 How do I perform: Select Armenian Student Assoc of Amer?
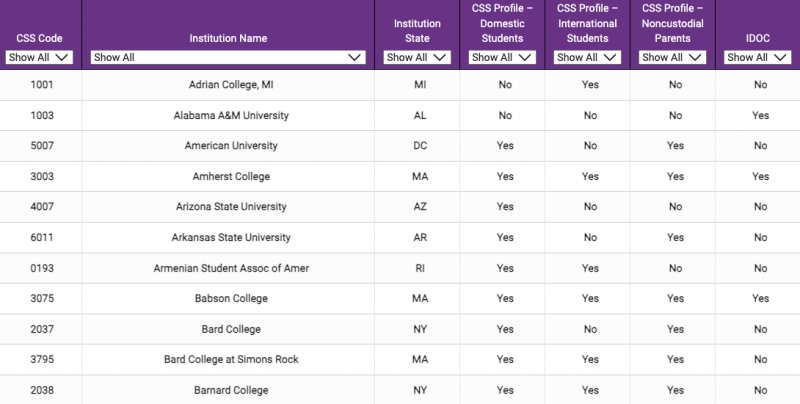[x=231, y=268]
